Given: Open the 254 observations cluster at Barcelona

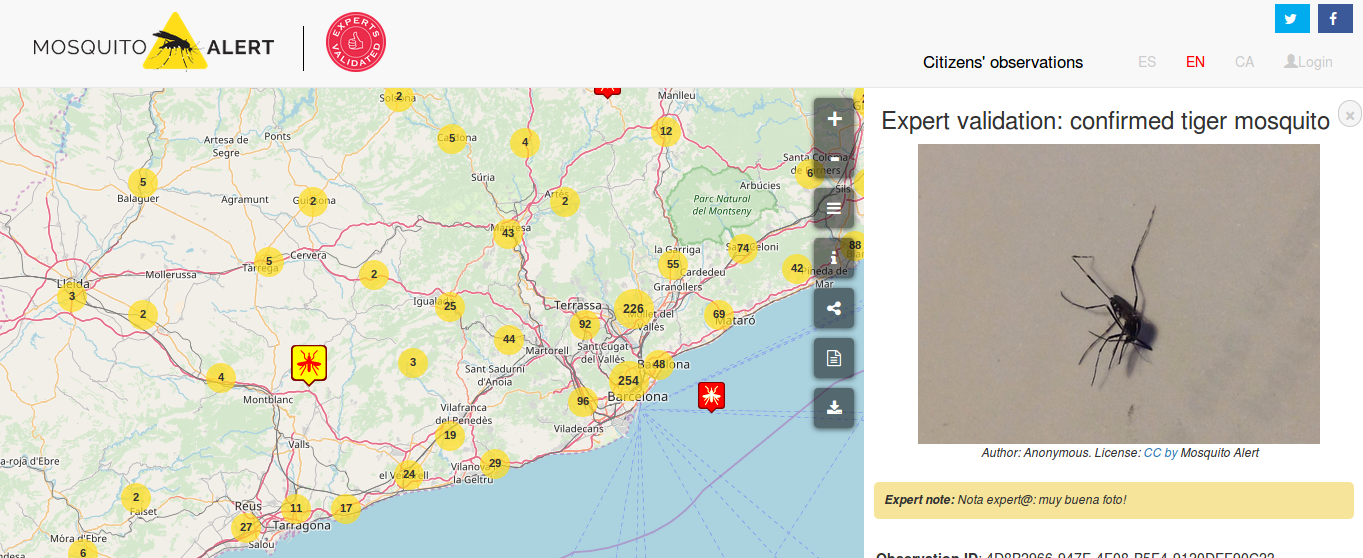Looking at the screenshot, I should tap(628, 380).
